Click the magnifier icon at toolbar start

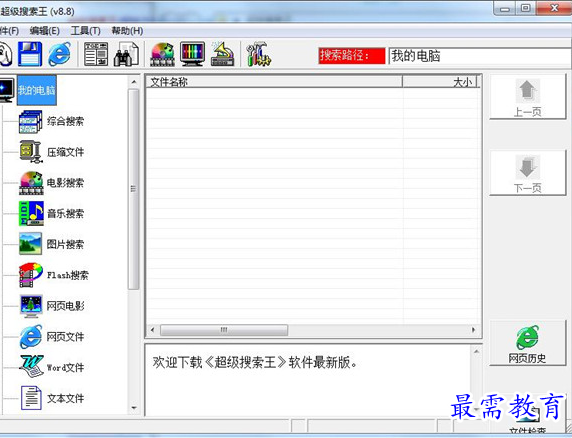tap(5, 54)
